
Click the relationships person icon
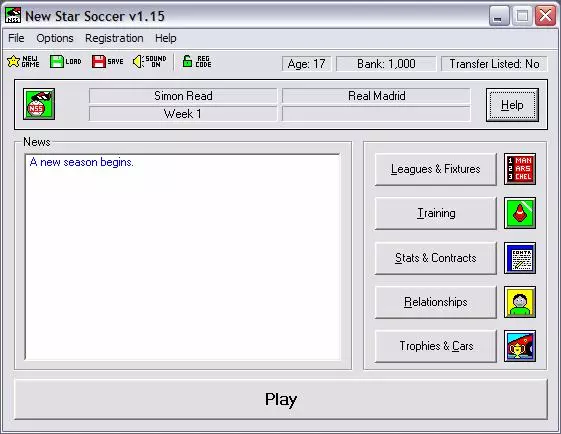[x=520, y=302]
